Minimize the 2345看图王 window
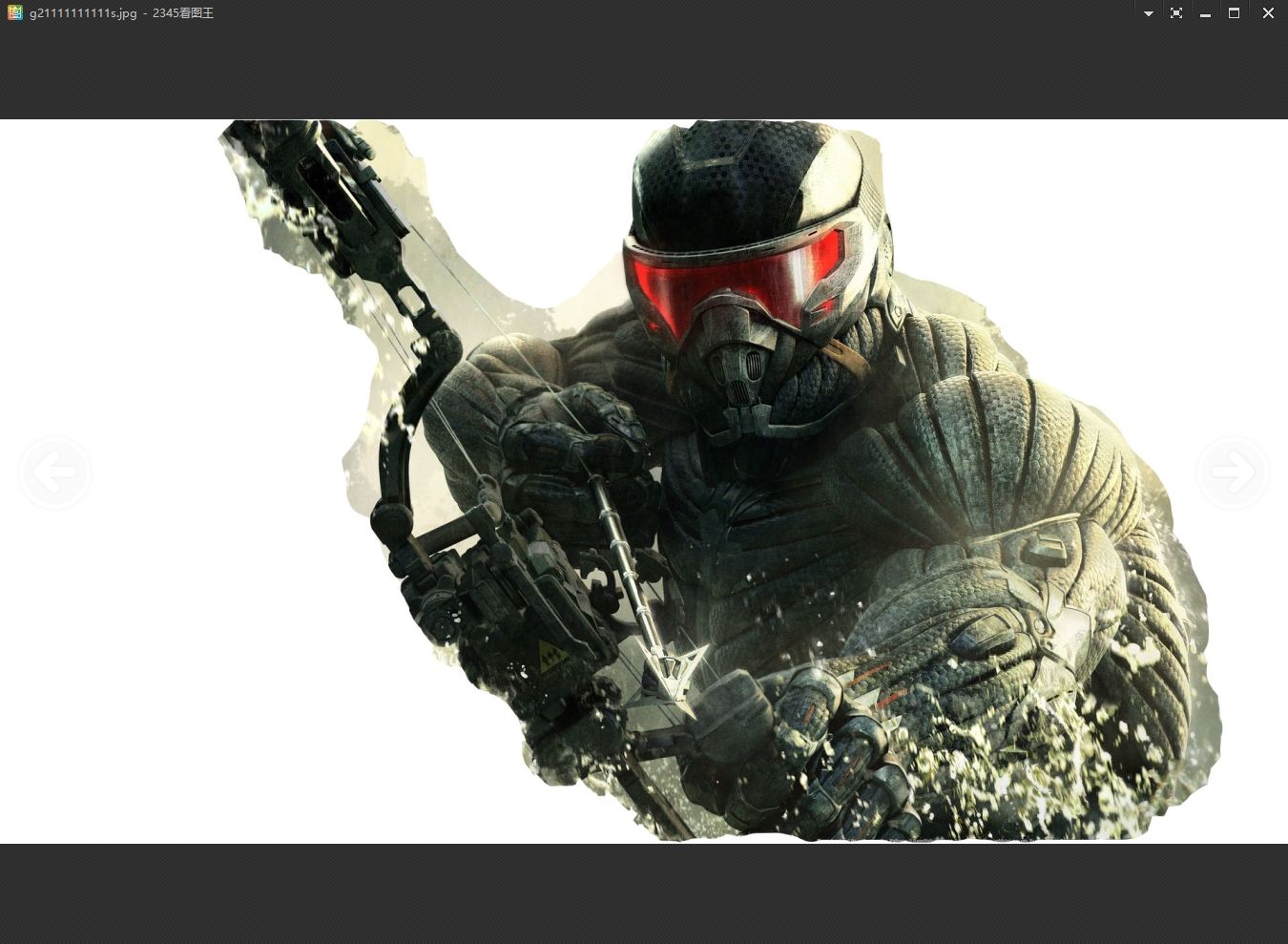Viewport: 1288px width, 944px height. [x=1205, y=13]
